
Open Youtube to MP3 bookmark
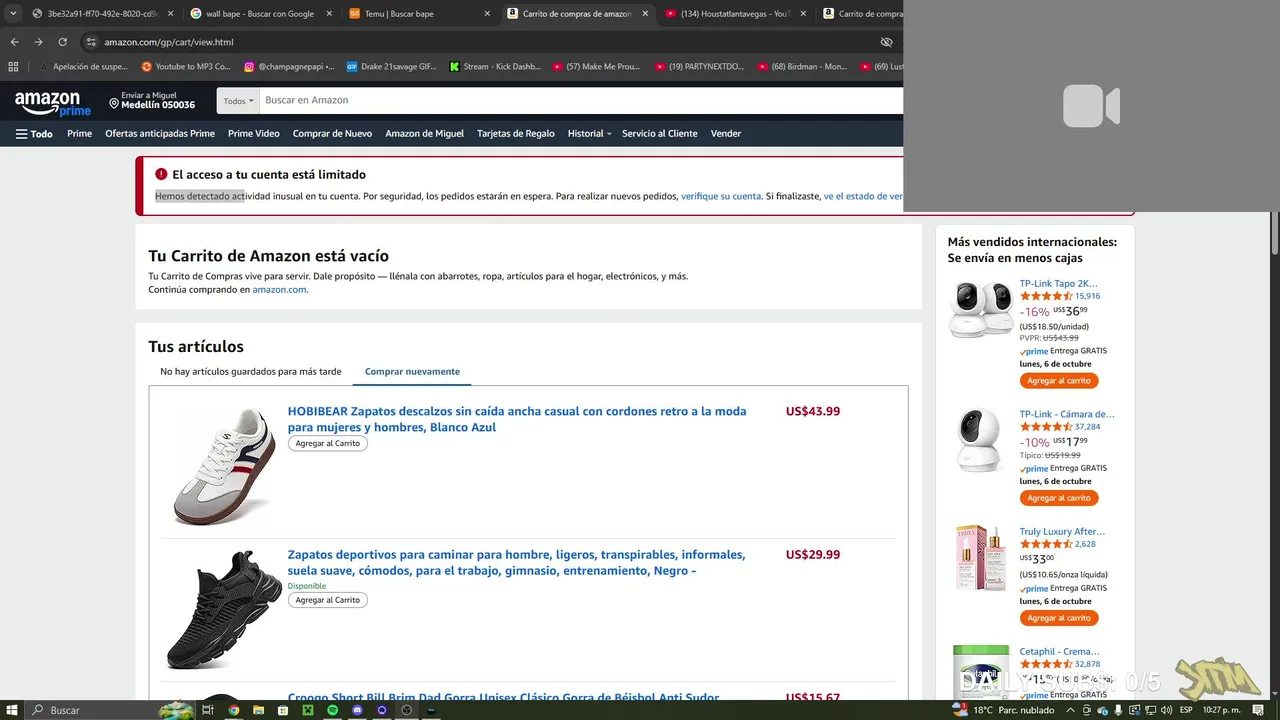(x=186, y=66)
